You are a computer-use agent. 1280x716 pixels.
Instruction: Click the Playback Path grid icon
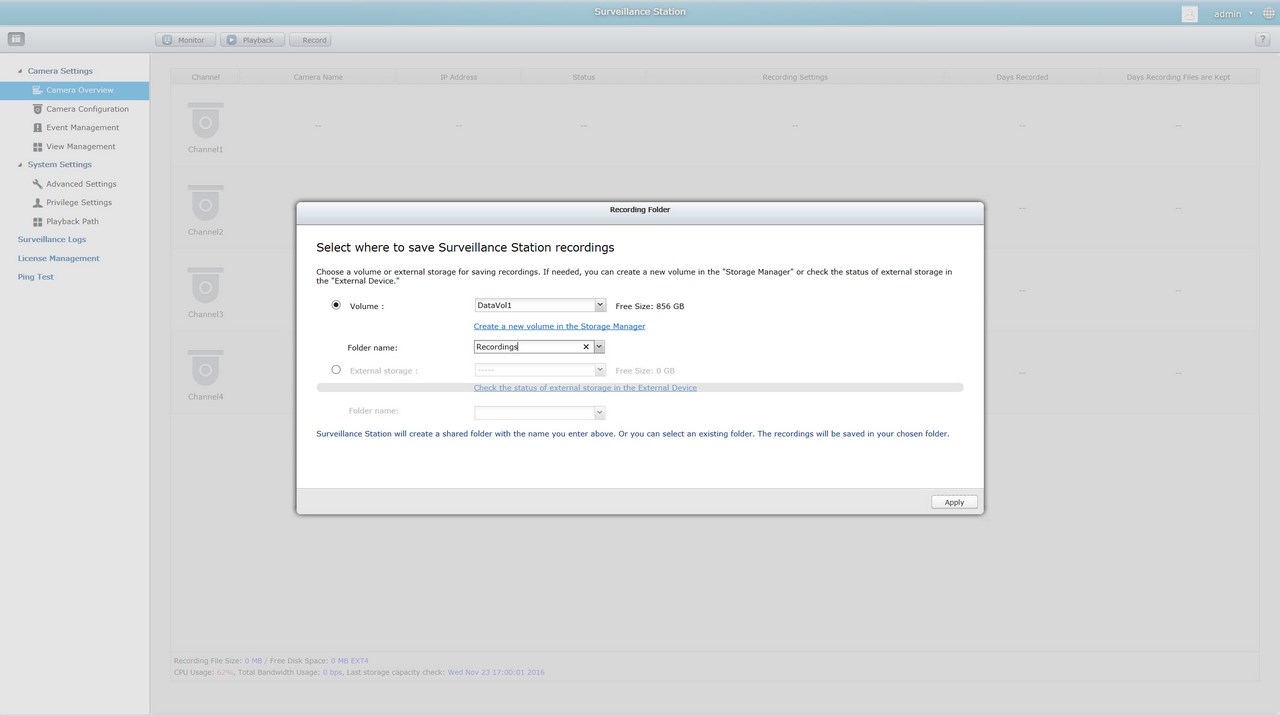tap(38, 222)
